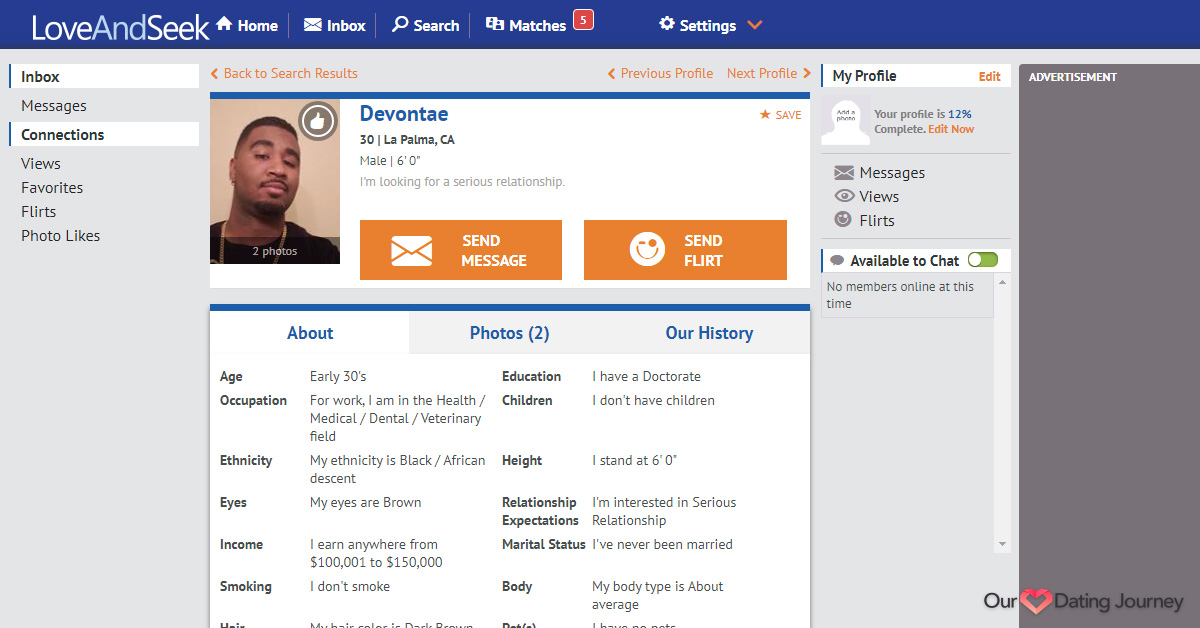Viewport: 1200px width, 628px height.
Task: Click the Add a photo placeholder avatar
Action: 845,121
